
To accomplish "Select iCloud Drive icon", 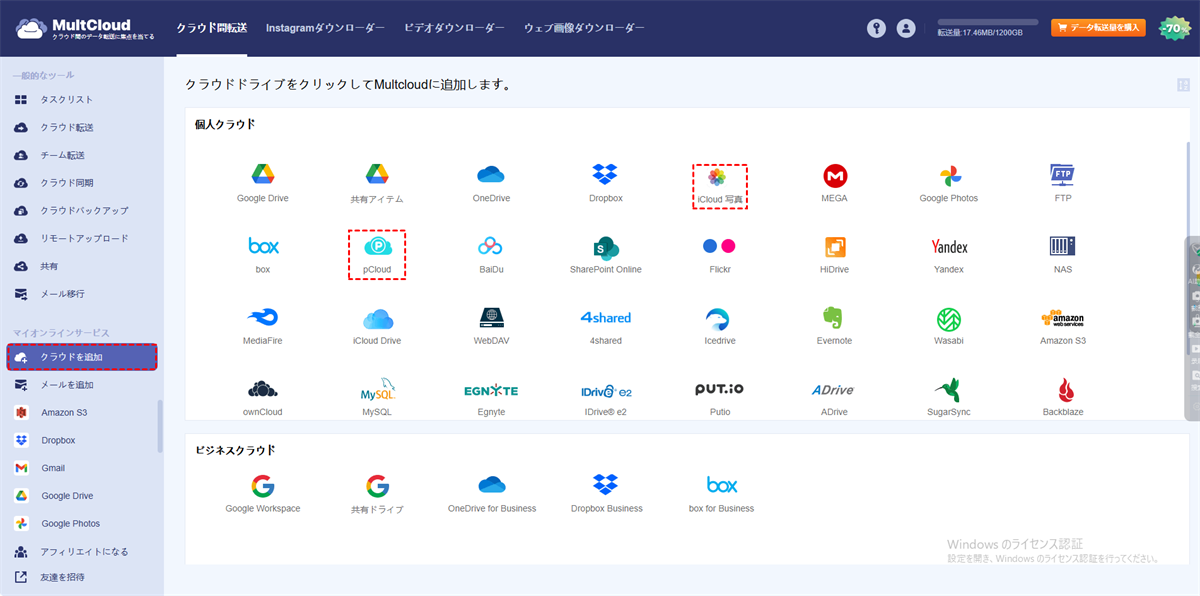I will click(377, 318).
